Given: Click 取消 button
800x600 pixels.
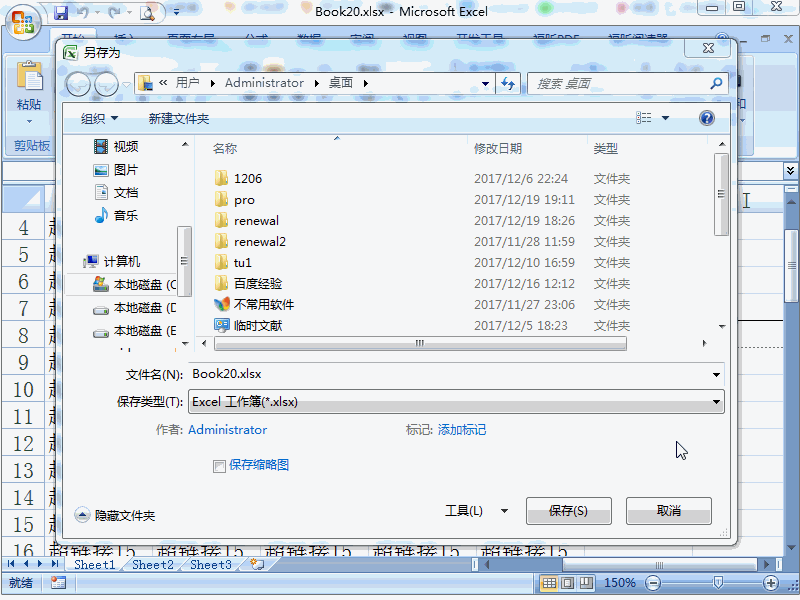Looking at the screenshot, I should [x=668, y=511].
